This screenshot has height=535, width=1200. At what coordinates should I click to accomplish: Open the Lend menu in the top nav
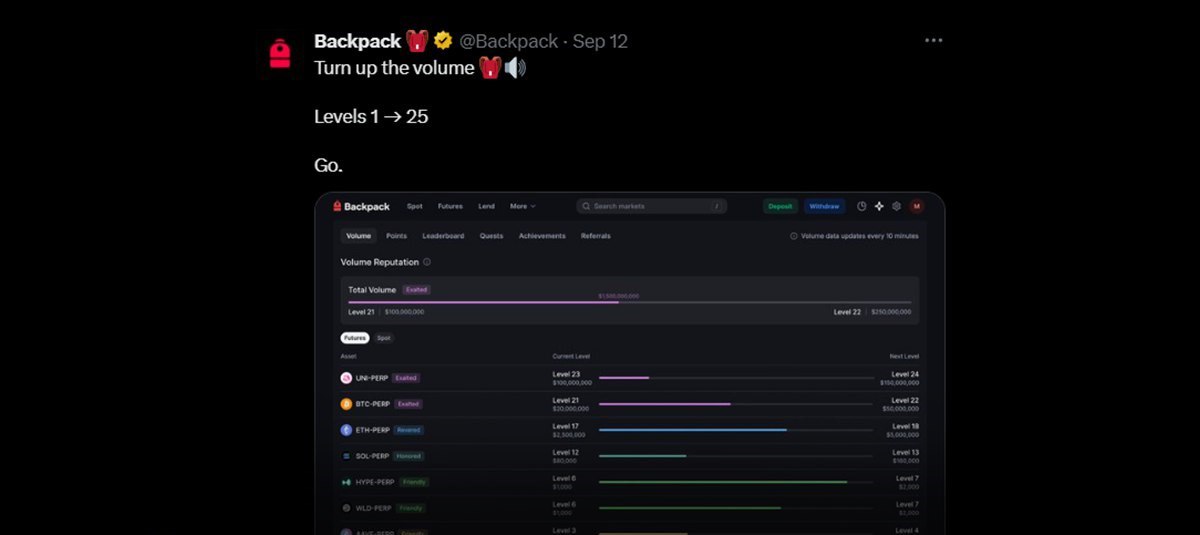click(486, 206)
